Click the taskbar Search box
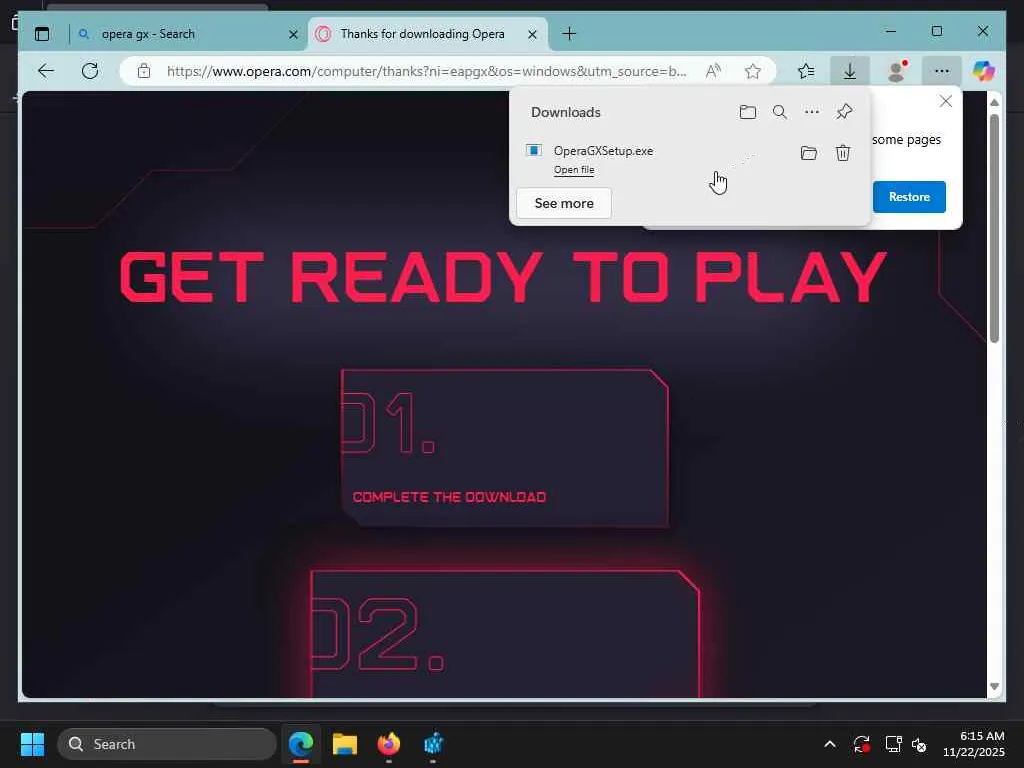This screenshot has height=768, width=1024. (167, 744)
